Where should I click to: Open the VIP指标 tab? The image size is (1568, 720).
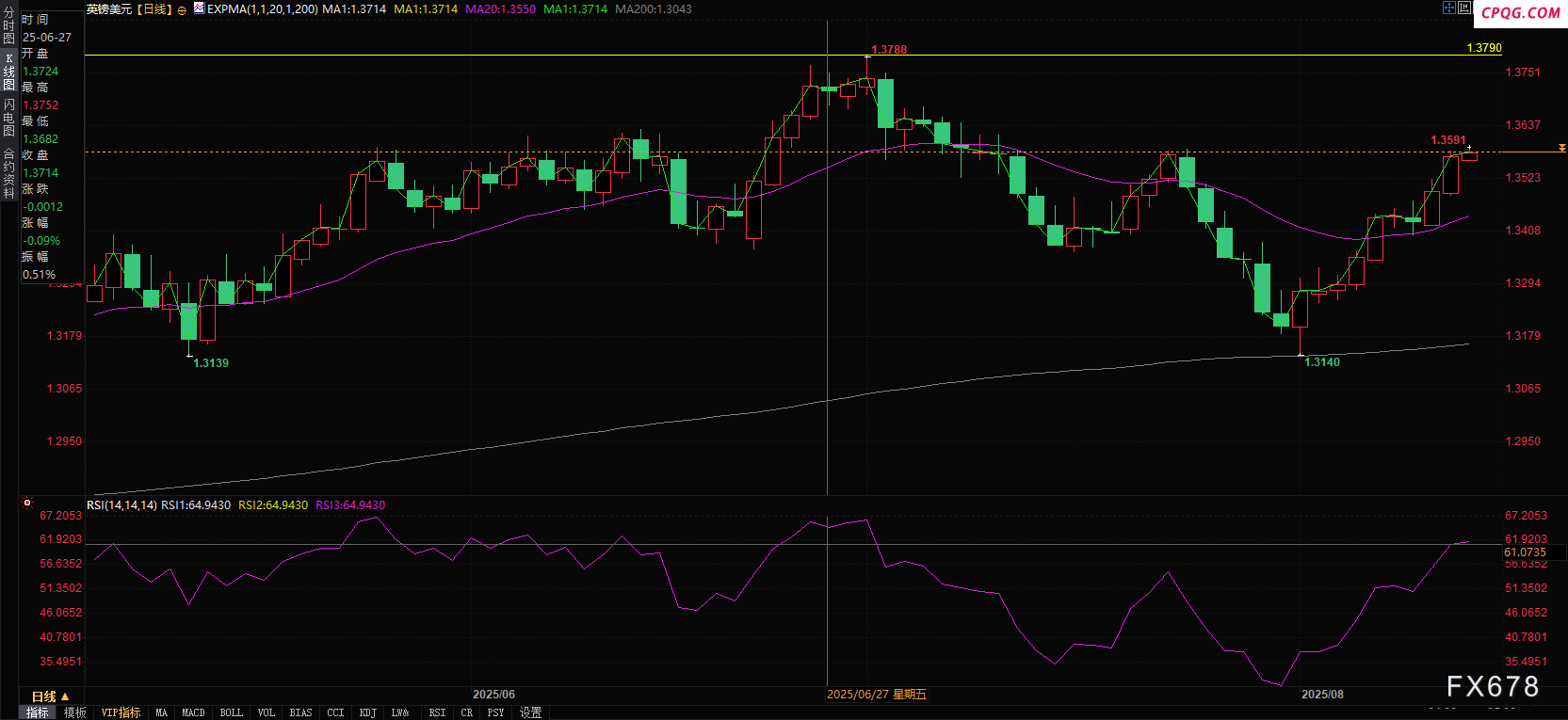pos(121,712)
